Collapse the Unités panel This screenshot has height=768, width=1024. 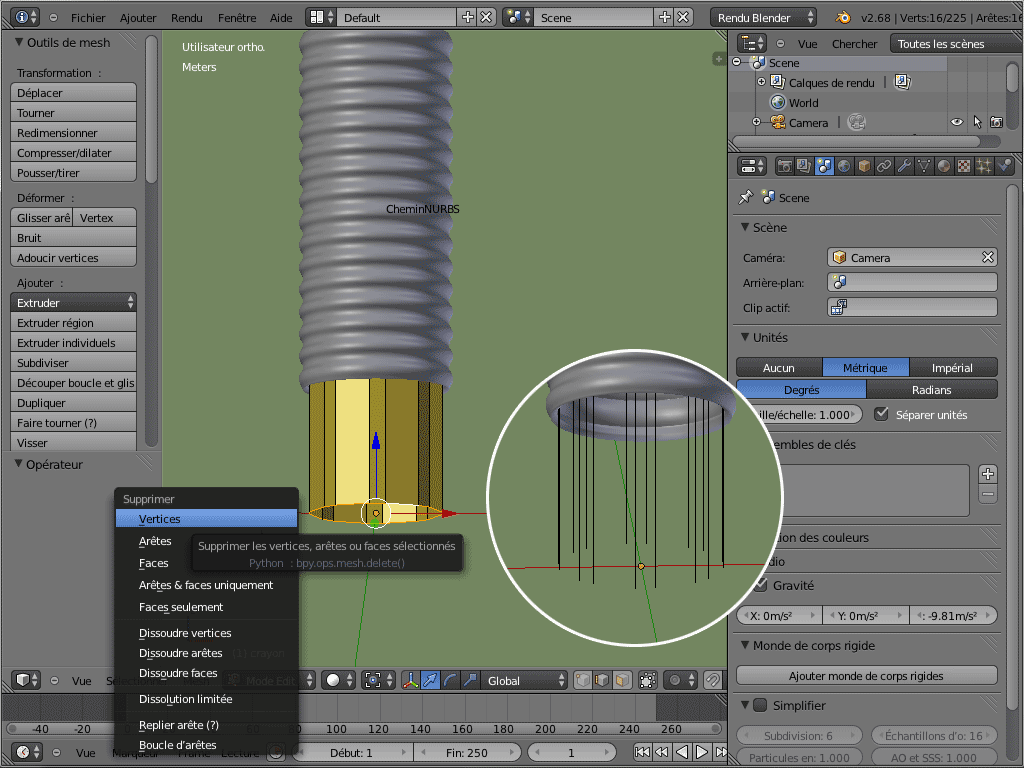coord(744,337)
